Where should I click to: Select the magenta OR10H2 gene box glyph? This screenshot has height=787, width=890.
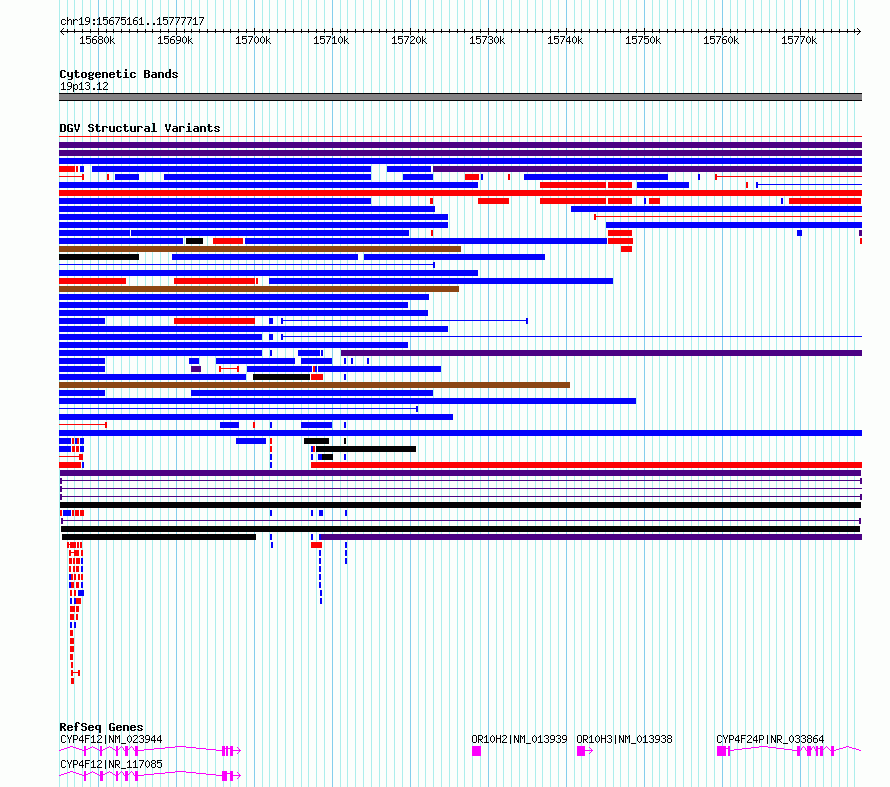pyautogui.click(x=476, y=751)
